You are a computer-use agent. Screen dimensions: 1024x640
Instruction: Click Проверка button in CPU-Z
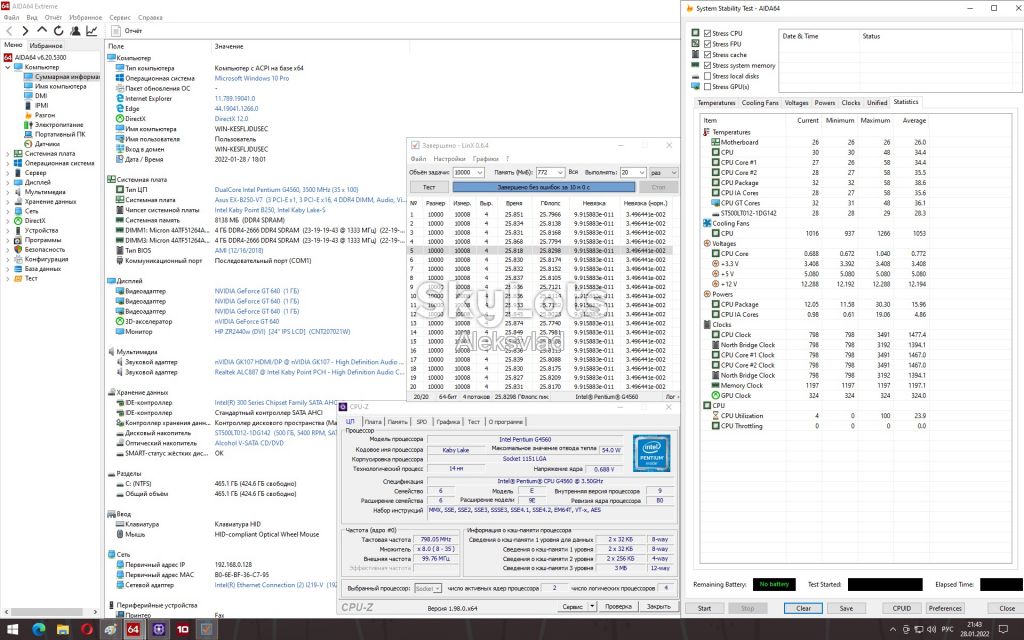pos(618,607)
